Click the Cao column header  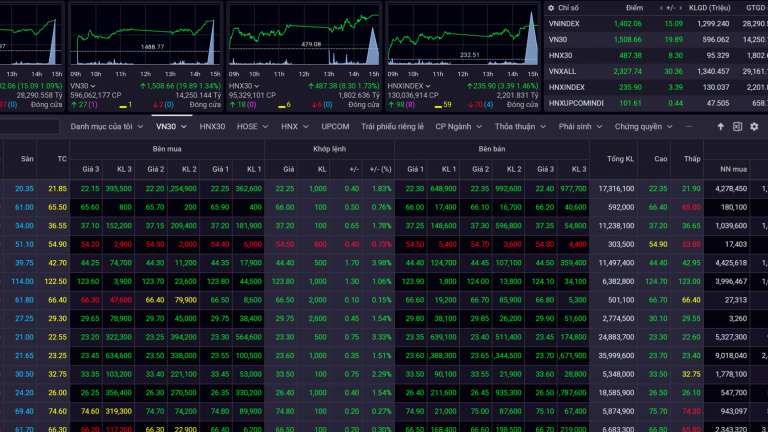coord(660,159)
